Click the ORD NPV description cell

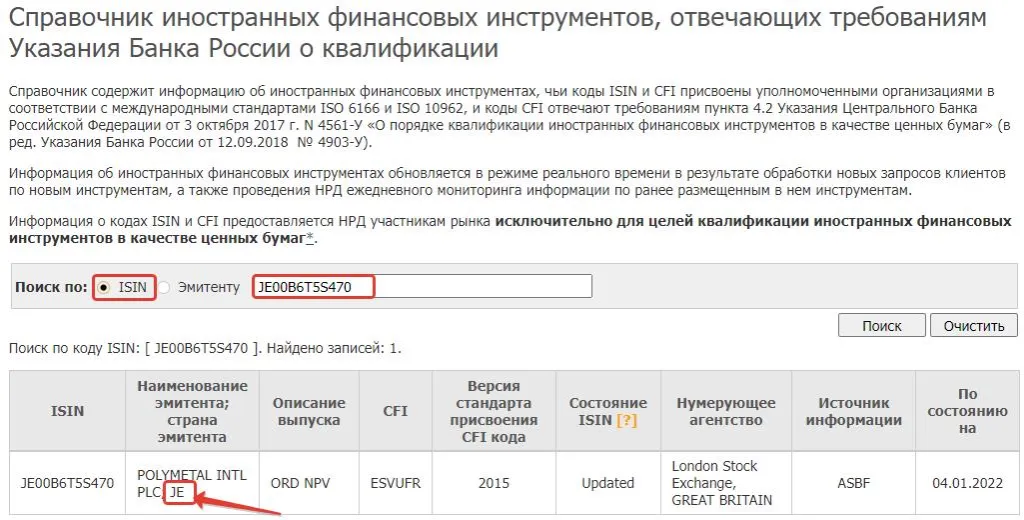[x=309, y=483]
